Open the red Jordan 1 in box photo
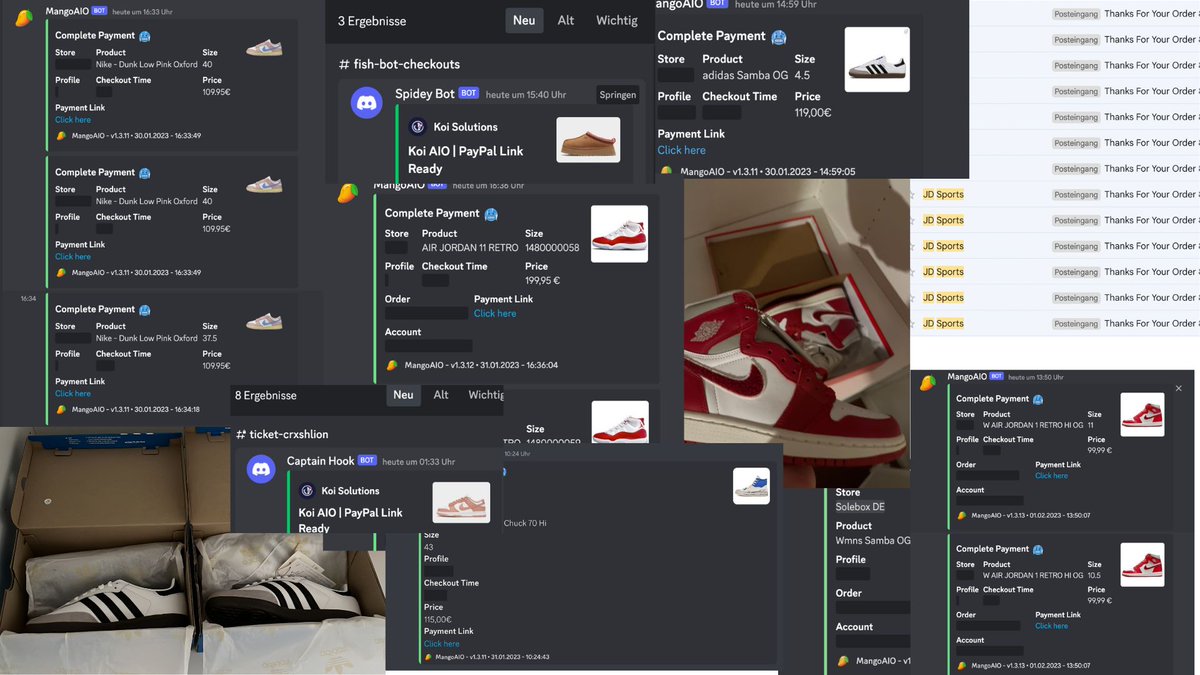This screenshot has height=675, width=1200. click(x=797, y=333)
